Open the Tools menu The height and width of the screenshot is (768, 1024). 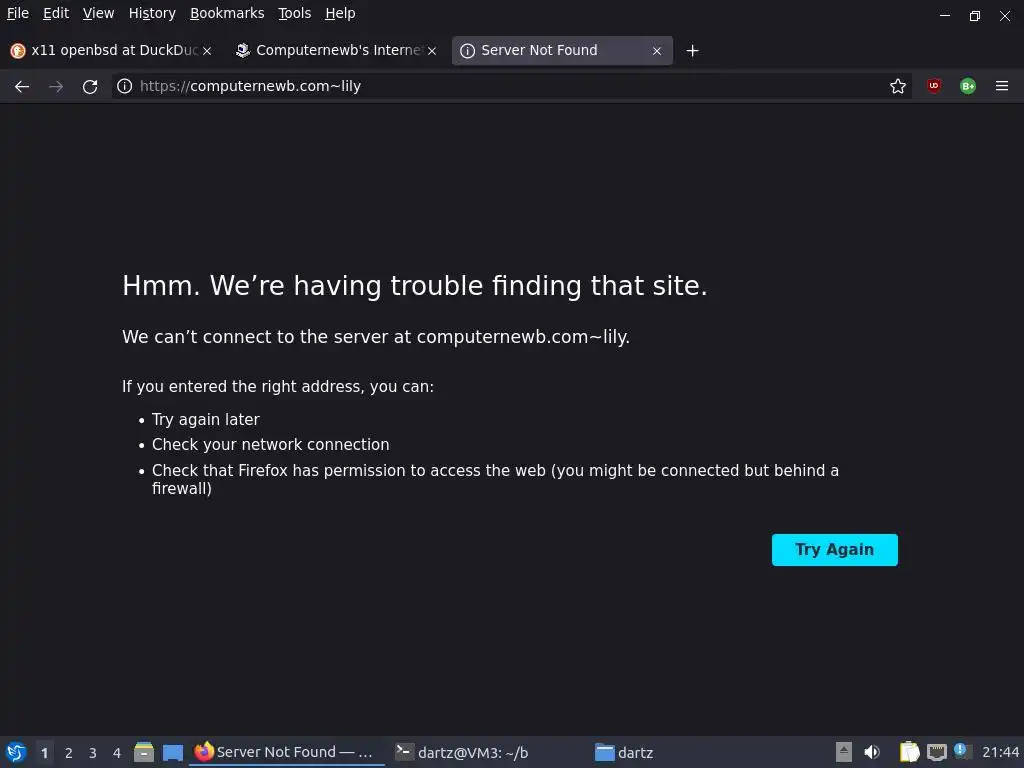295,13
